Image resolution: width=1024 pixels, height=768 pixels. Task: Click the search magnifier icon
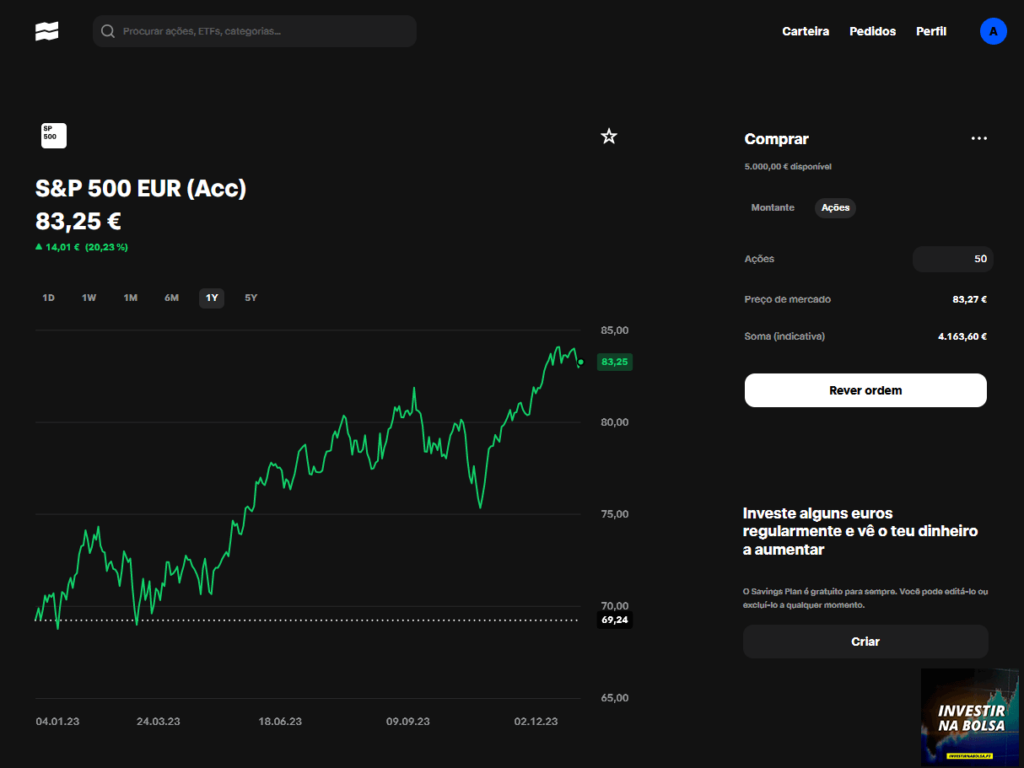point(108,31)
